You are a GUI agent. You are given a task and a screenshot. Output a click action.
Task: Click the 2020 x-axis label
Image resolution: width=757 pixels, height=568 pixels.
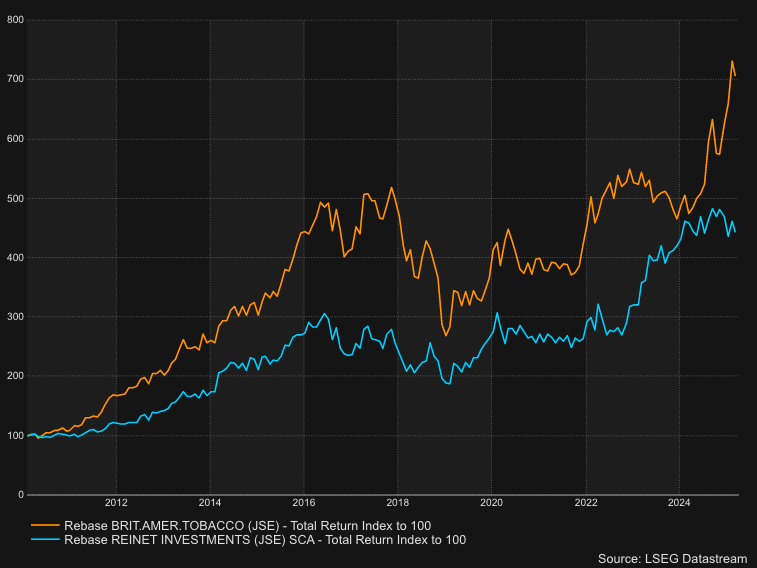491,503
